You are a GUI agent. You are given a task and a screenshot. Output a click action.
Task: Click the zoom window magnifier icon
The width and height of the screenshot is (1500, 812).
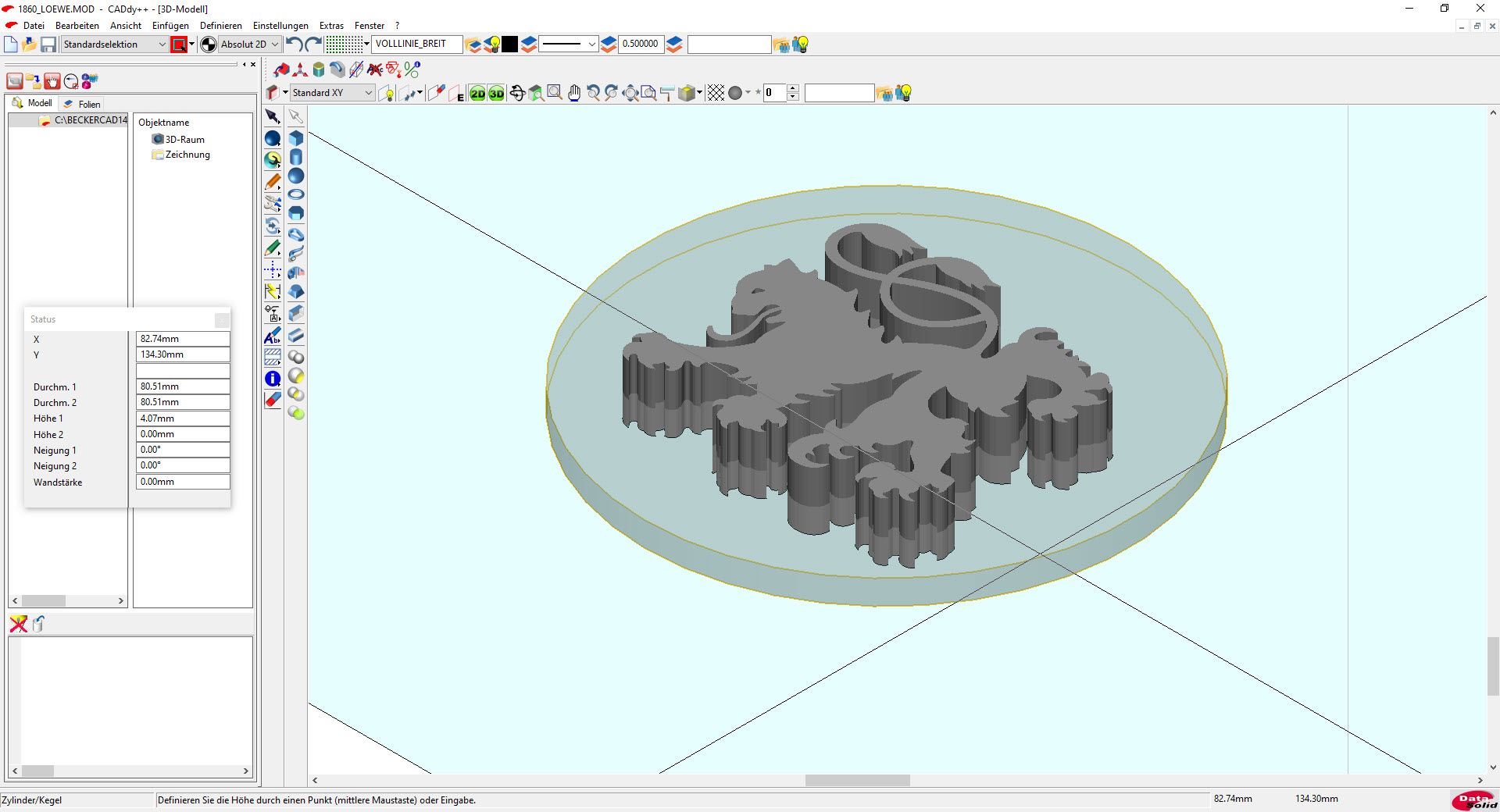point(555,93)
